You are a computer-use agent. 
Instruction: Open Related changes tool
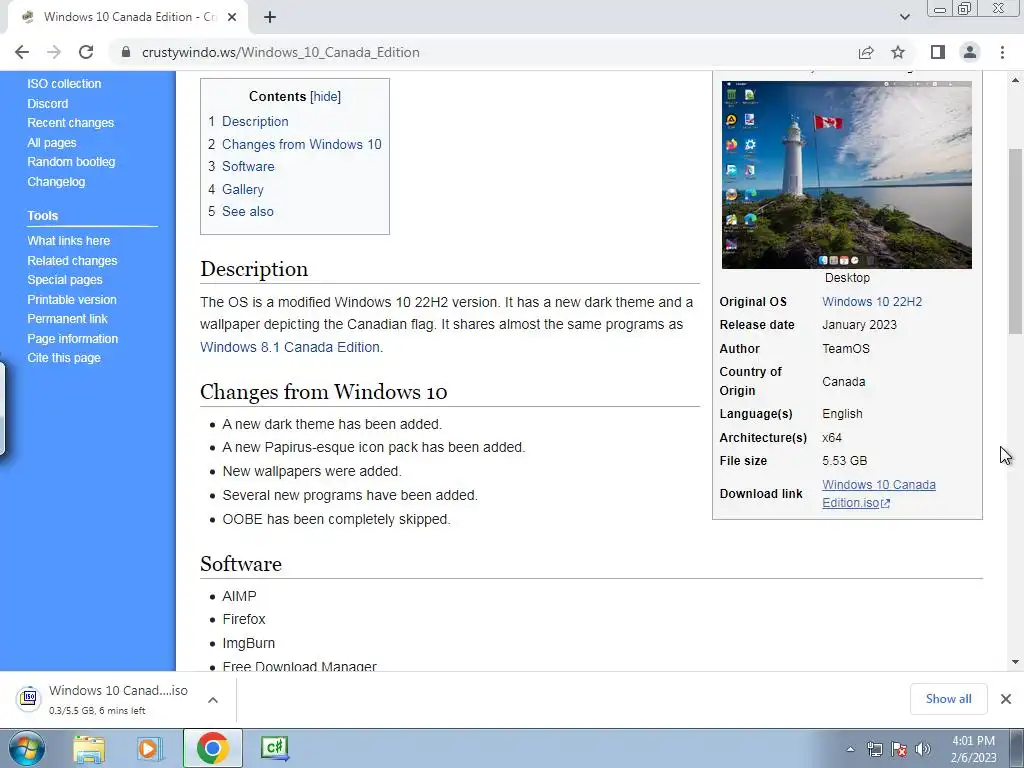tap(72, 261)
